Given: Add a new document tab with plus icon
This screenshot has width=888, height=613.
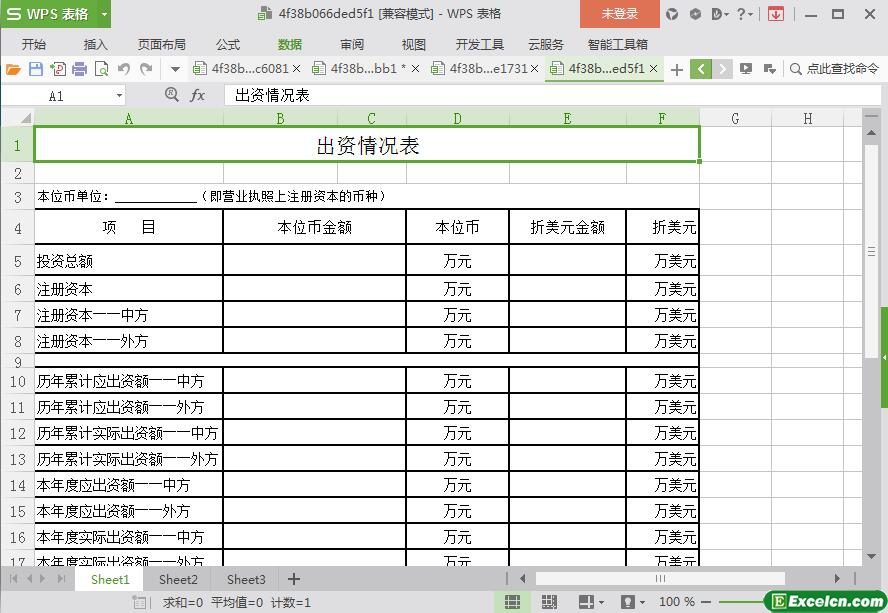Looking at the screenshot, I should pos(676,70).
